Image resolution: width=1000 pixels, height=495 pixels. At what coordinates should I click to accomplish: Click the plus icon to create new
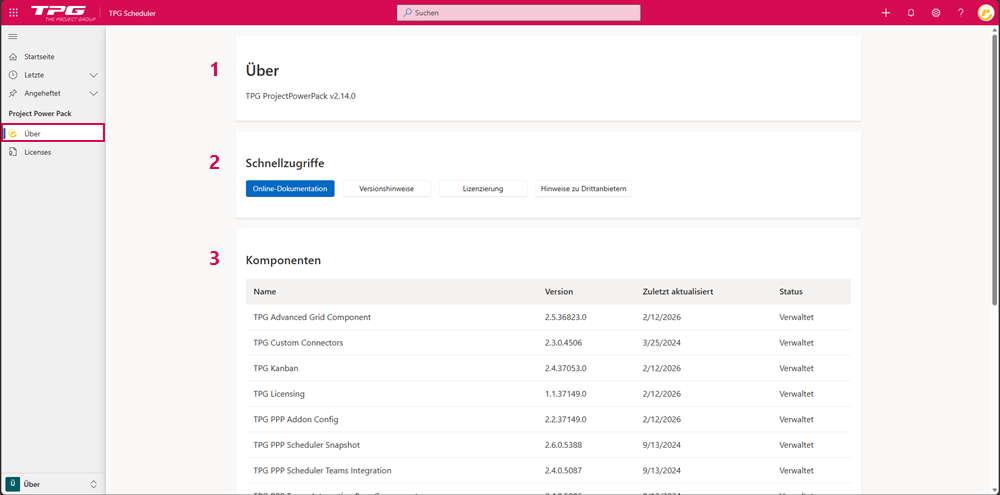click(x=885, y=13)
